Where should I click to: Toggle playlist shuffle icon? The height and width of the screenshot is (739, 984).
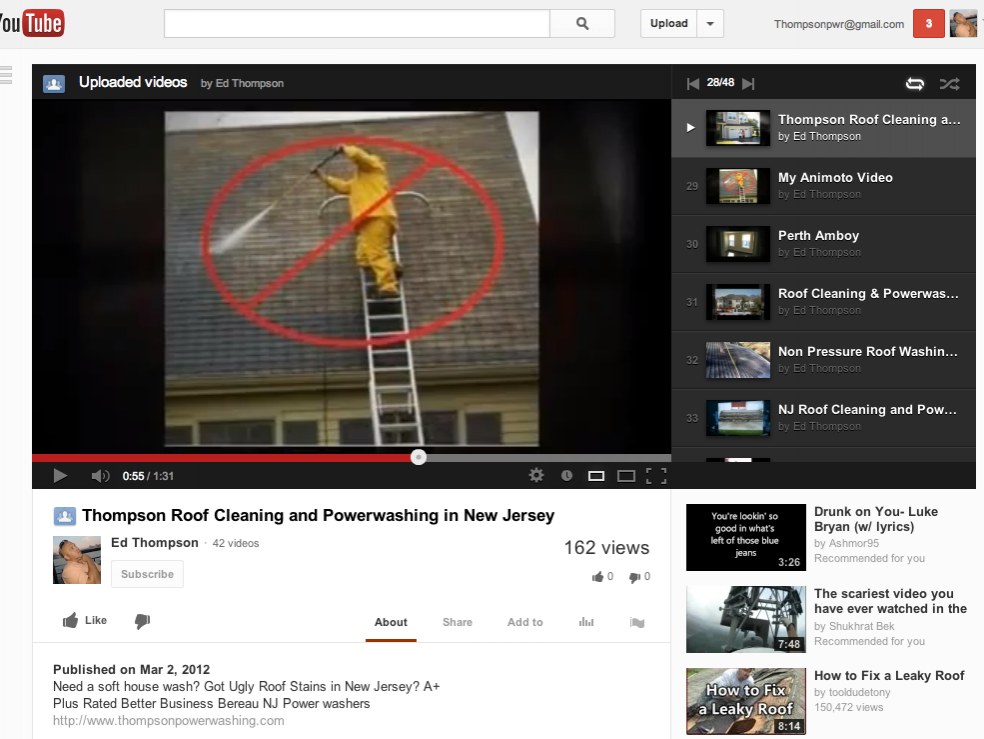click(x=949, y=84)
